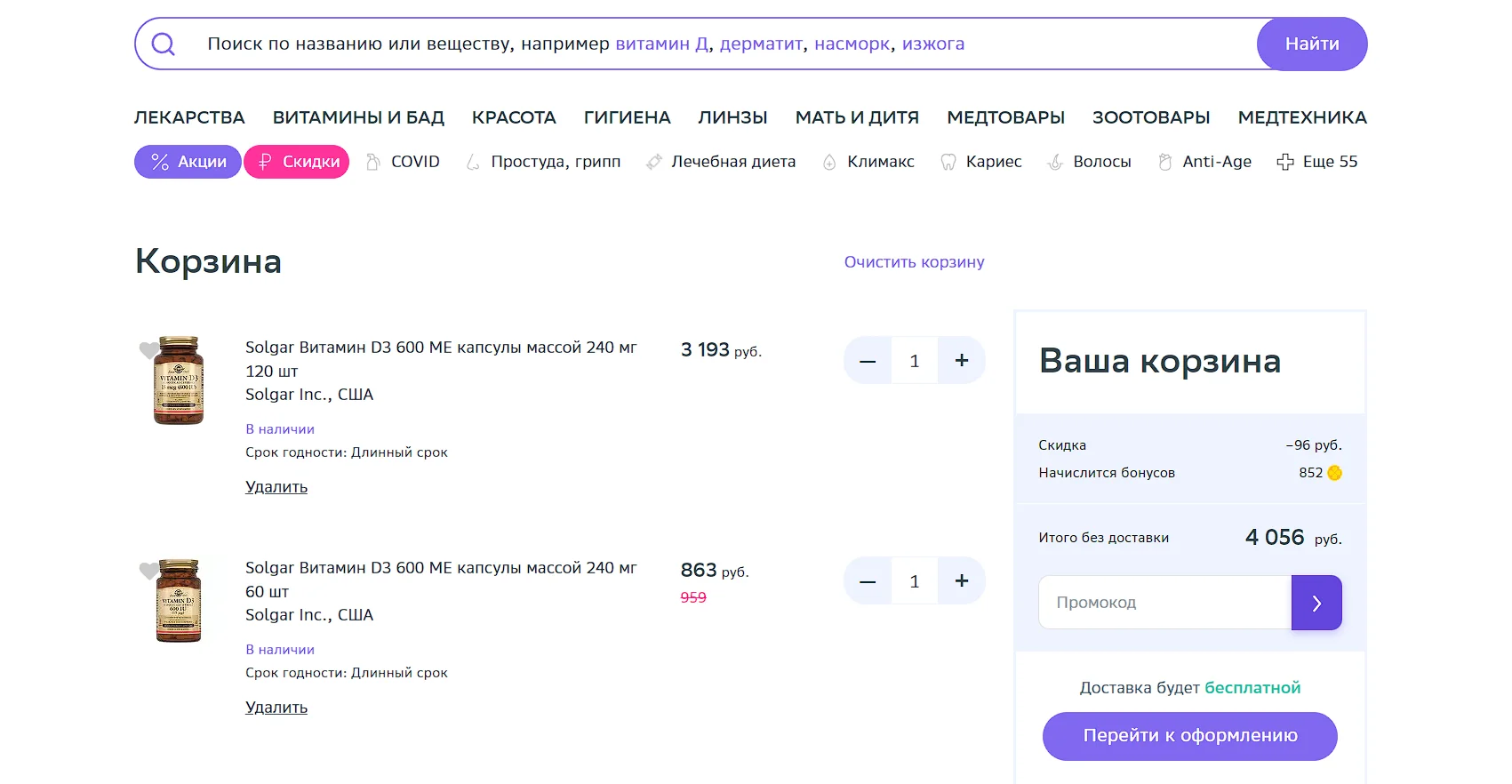Click the −96 руб. discount value

click(1314, 445)
